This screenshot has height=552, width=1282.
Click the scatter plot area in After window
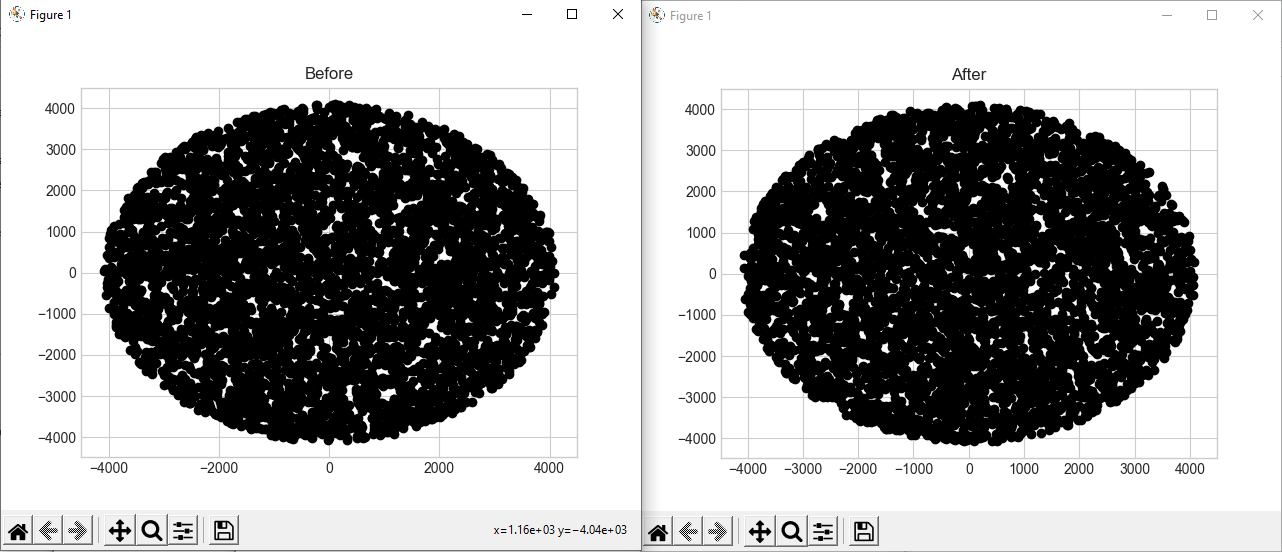[x=969, y=274]
